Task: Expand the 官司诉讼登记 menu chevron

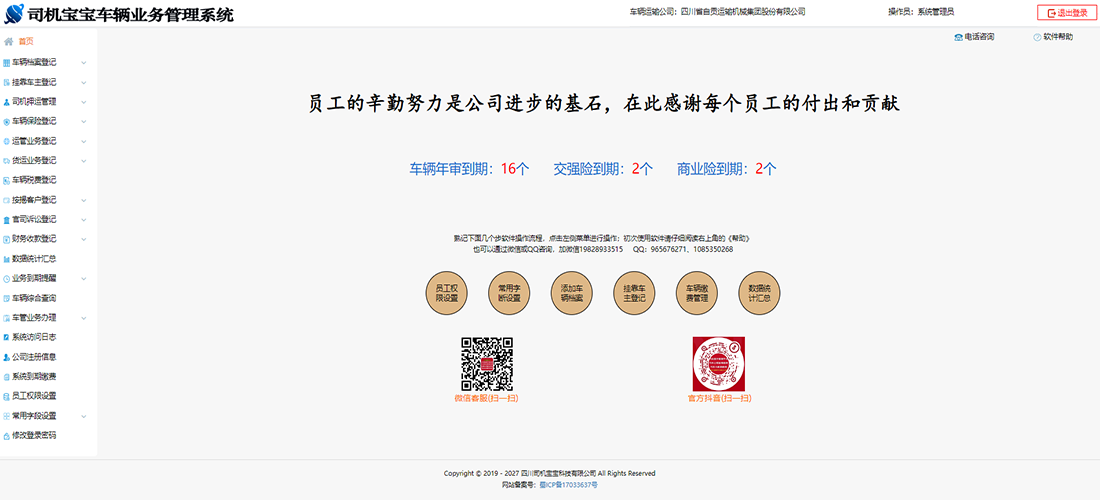Action: click(x=83, y=219)
